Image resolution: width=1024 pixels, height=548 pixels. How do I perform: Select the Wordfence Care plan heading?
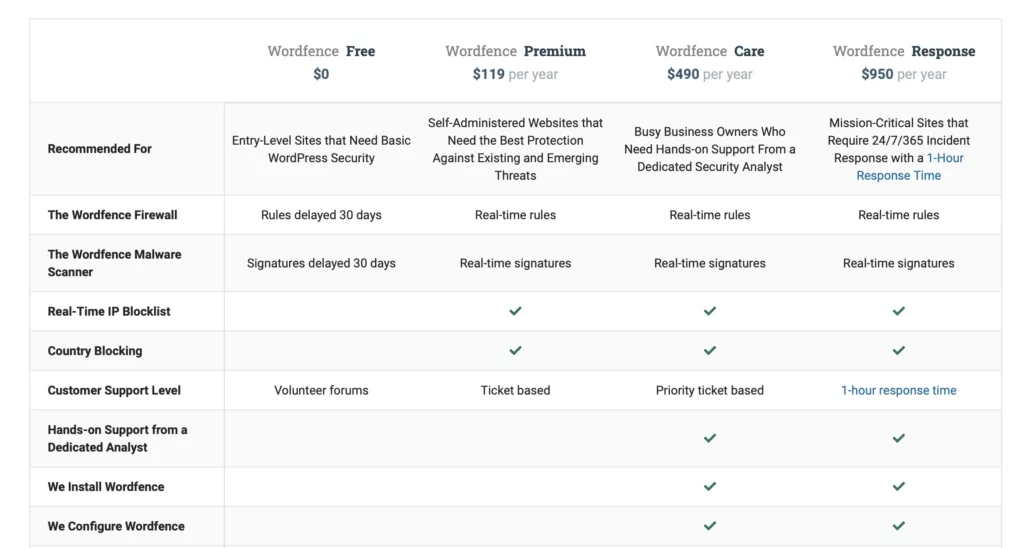710,51
